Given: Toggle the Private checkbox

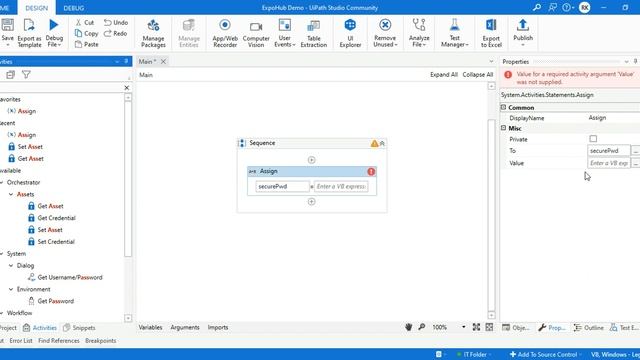Looking at the screenshot, I should [593, 139].
